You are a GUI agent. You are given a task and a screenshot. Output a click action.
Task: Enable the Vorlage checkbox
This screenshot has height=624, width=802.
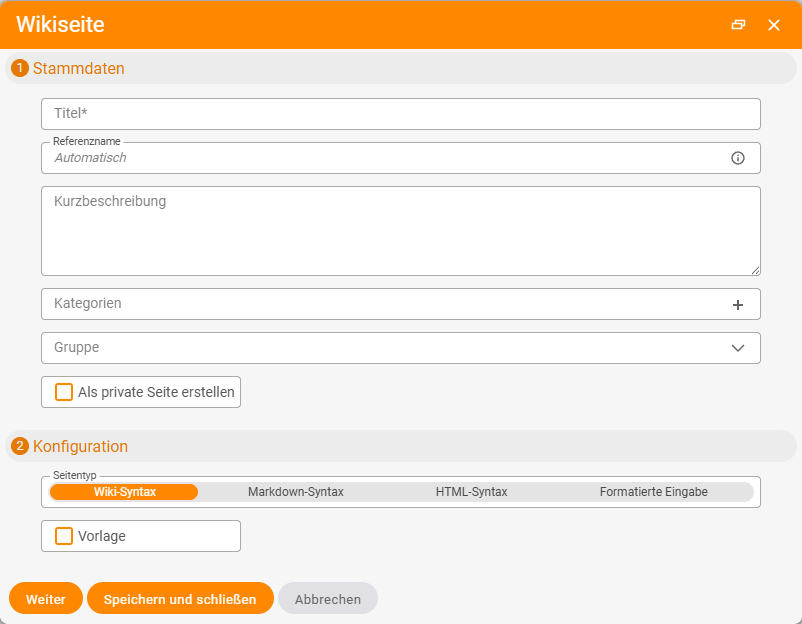coord(64,536)
